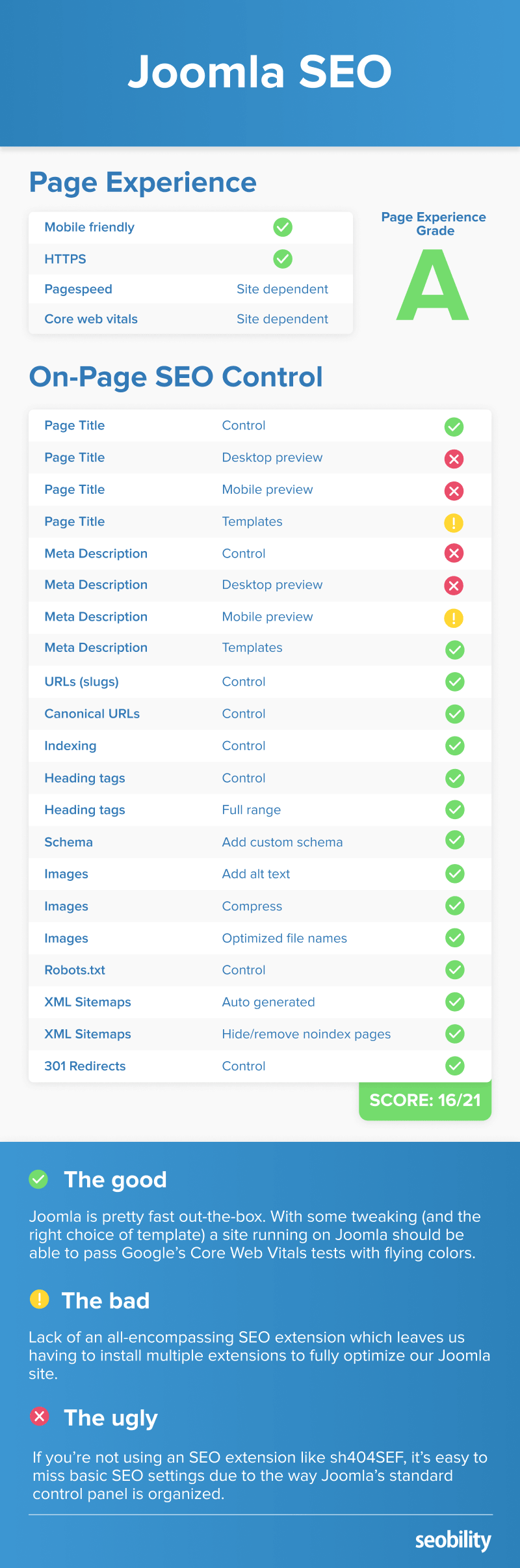Click the green check icon beside The good

(38, 1179)
